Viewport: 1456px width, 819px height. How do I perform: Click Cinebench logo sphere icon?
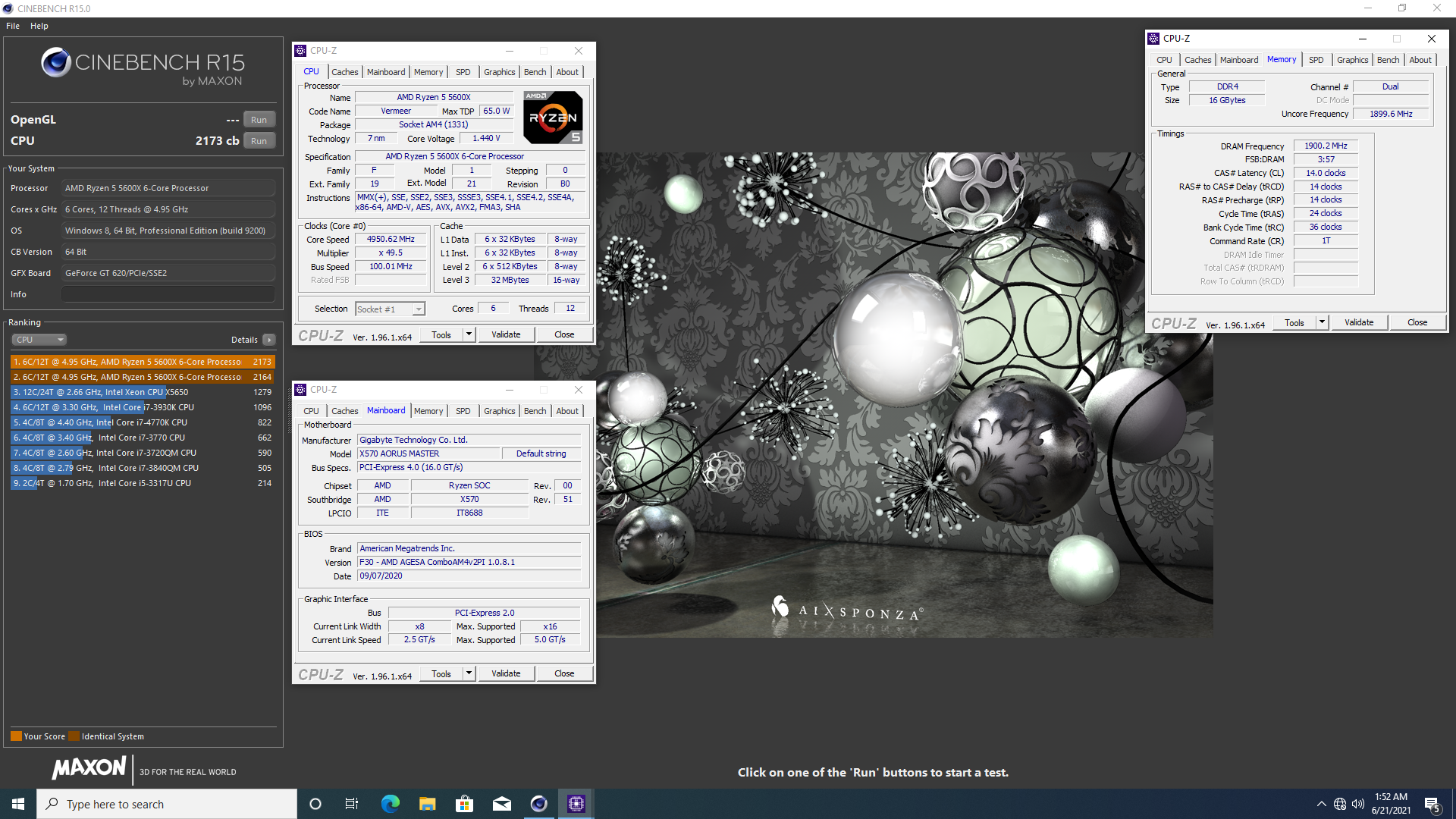(56, 62)
